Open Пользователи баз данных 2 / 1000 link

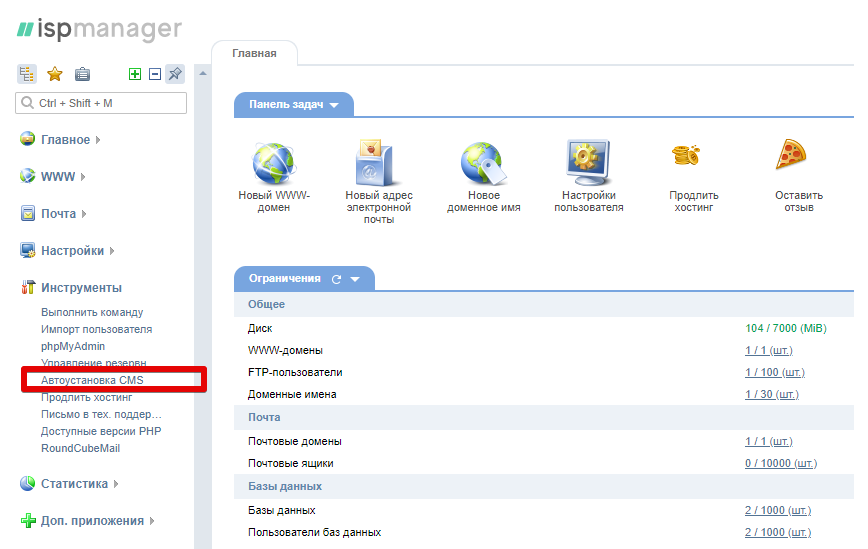(x=778, y=532)
